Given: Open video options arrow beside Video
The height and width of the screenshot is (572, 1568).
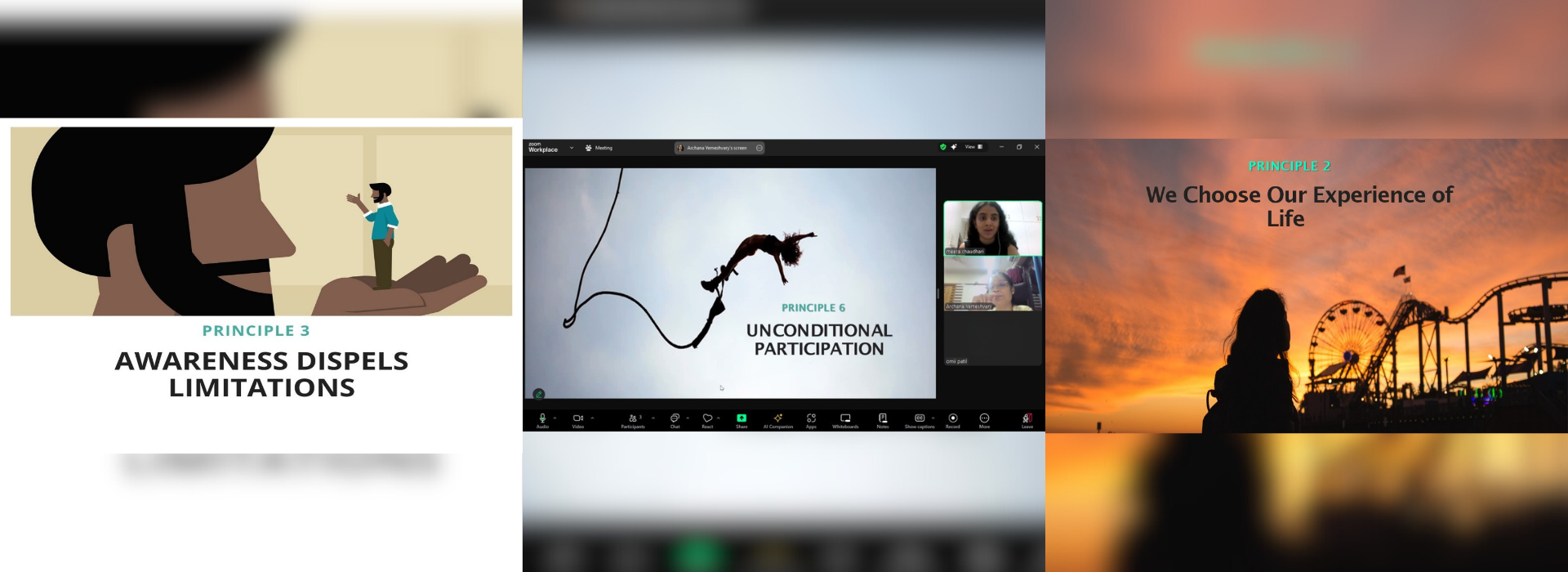Looking at the screenshot, I should [x=592, y=418].
